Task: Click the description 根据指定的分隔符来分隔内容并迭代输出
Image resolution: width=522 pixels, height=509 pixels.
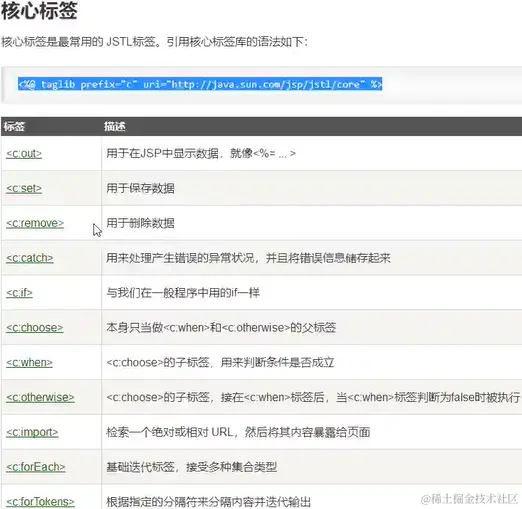Action: pyautogui.click(x=209, y=502)
